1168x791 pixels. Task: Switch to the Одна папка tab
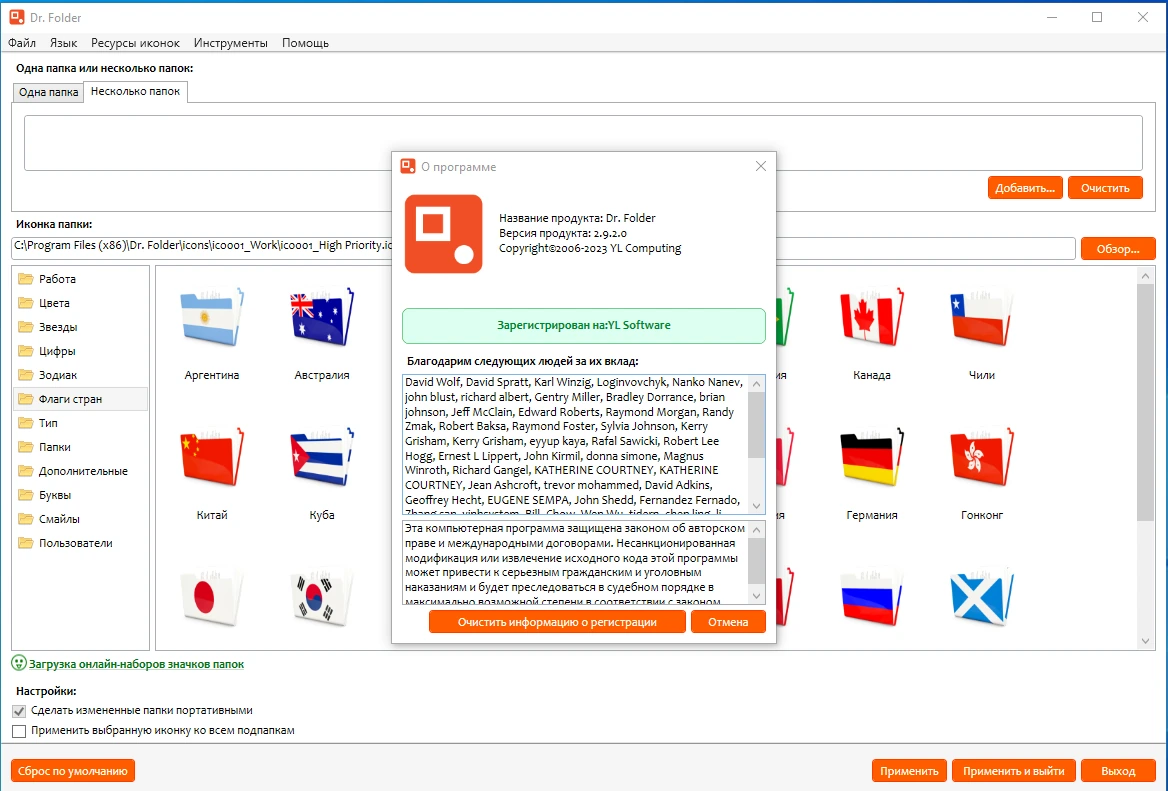pyautogui.click(x=48, y=92)
